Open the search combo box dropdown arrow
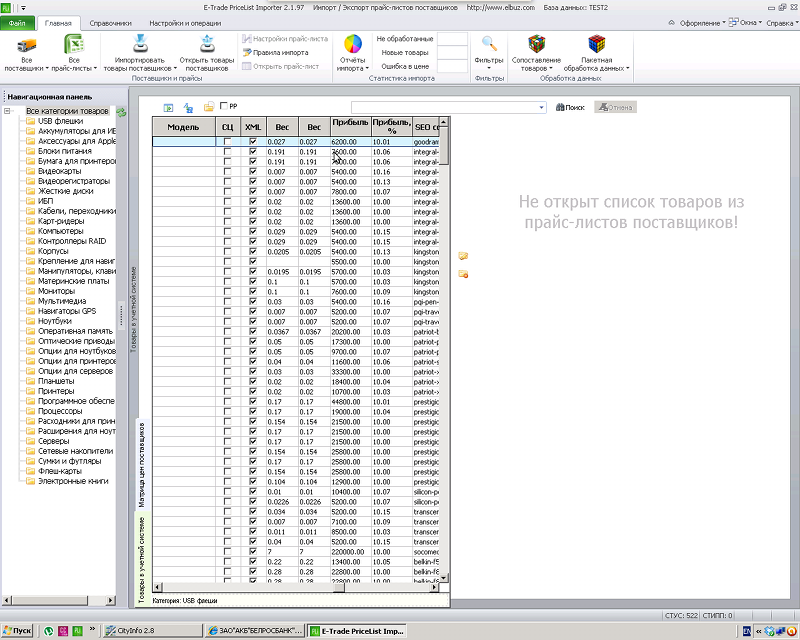 [541, 108]
